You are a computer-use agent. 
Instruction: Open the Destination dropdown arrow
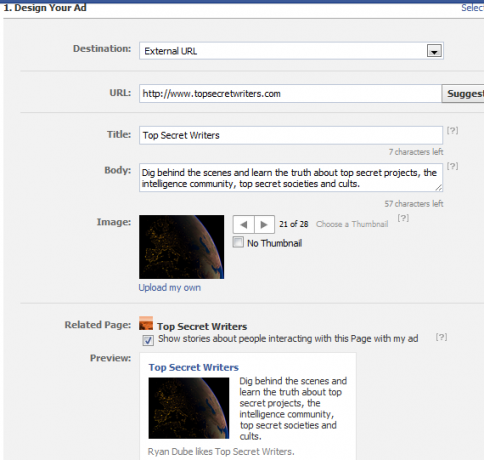pos(434,51)
